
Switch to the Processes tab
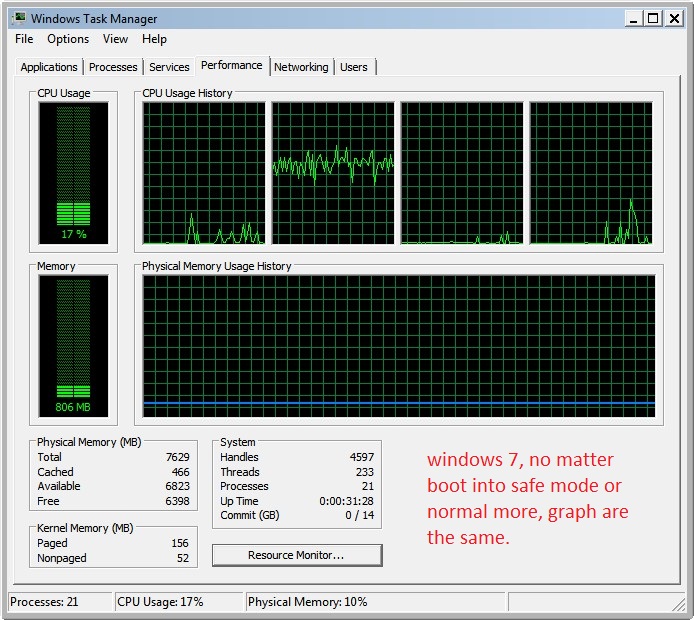click(113, 67)
